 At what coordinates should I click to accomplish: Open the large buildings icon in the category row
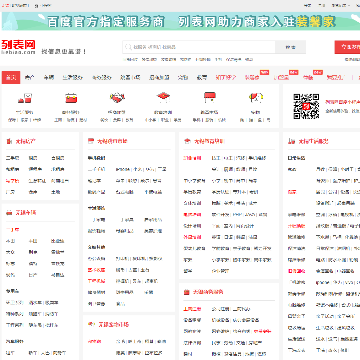tap(24, 98)
